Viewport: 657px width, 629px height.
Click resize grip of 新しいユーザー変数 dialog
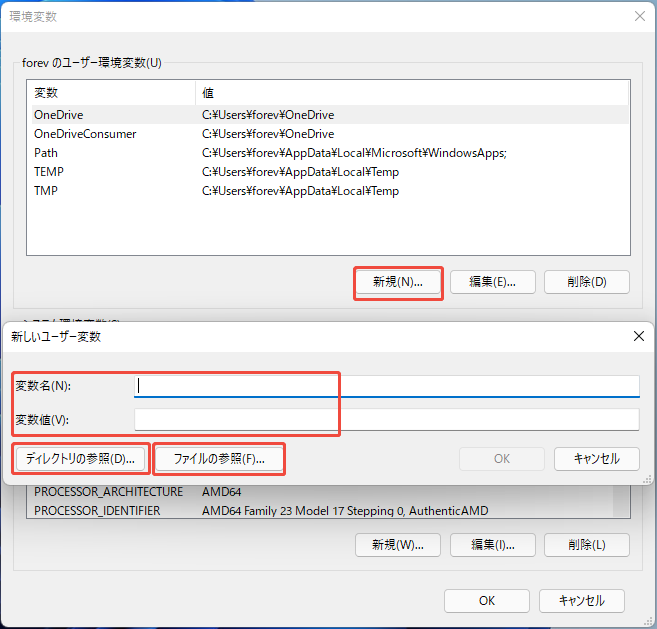click(x=647, y=479)
